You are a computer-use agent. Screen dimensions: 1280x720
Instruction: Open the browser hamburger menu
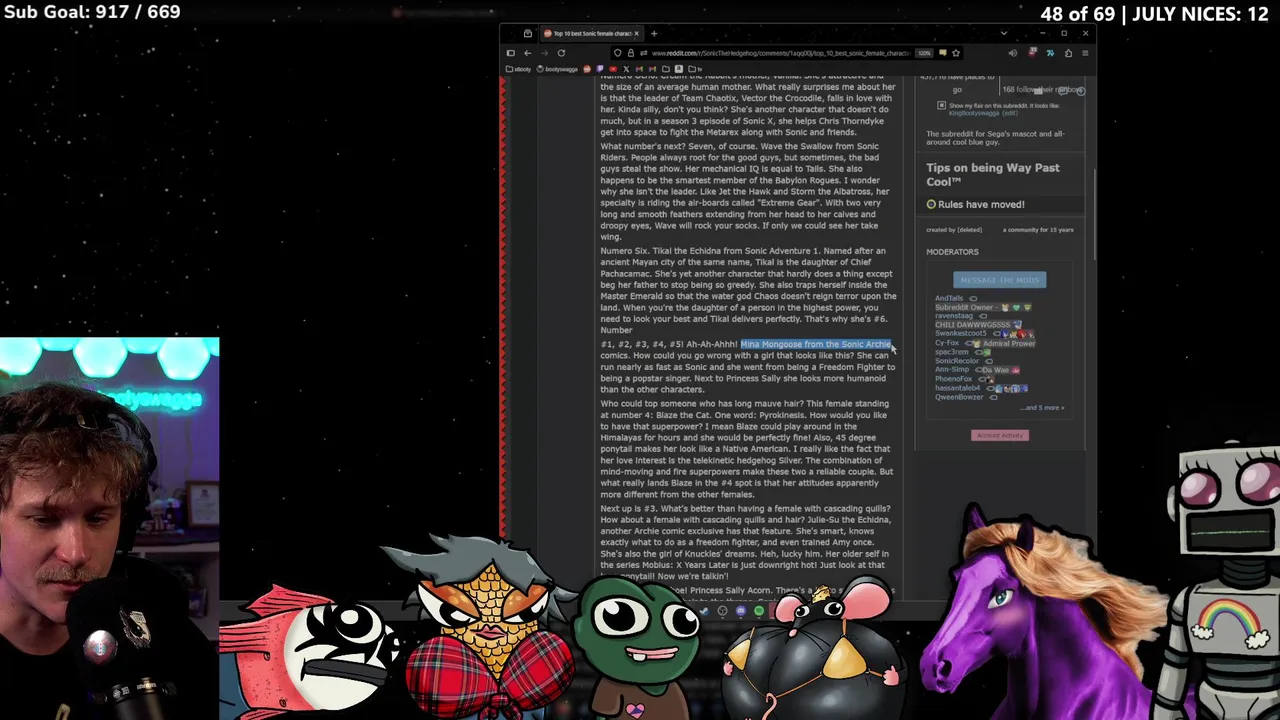[x=1086, y=53]
